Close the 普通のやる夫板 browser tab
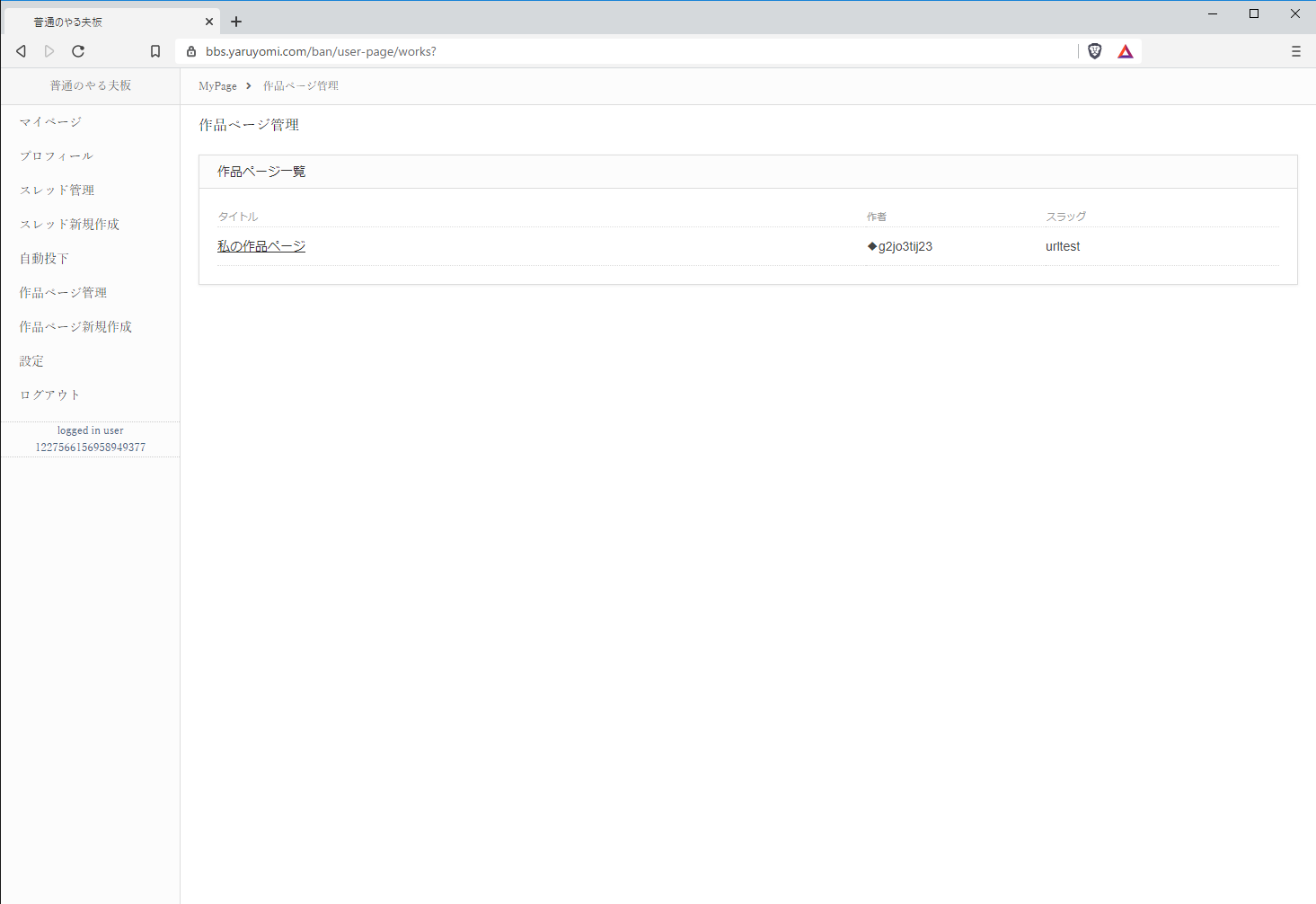 click(209, 22)
